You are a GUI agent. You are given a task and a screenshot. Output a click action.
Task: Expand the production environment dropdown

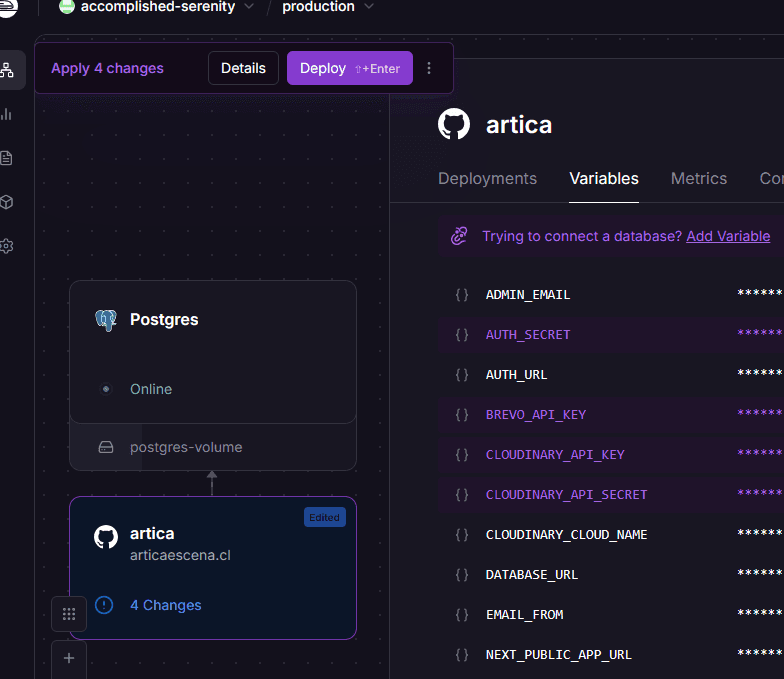coord(369,6)
